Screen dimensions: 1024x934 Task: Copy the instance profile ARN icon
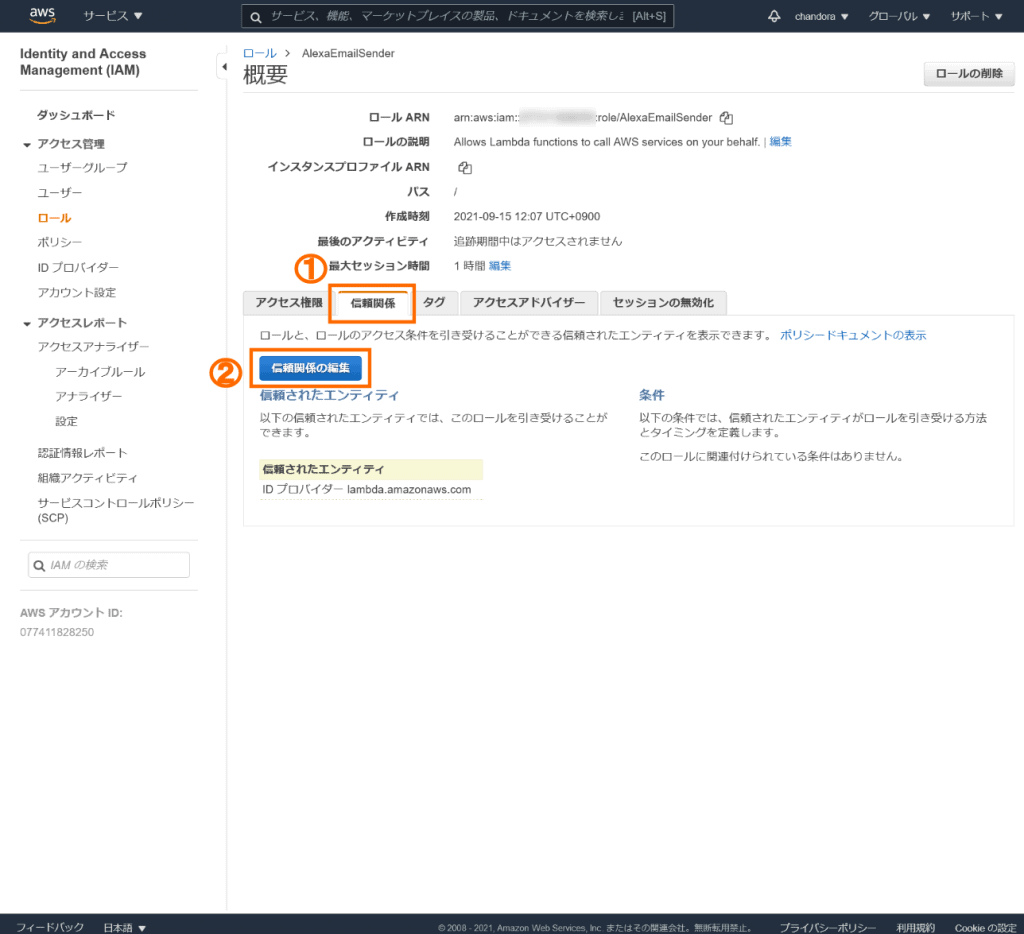pyautogui.click(x=465, y=167)
